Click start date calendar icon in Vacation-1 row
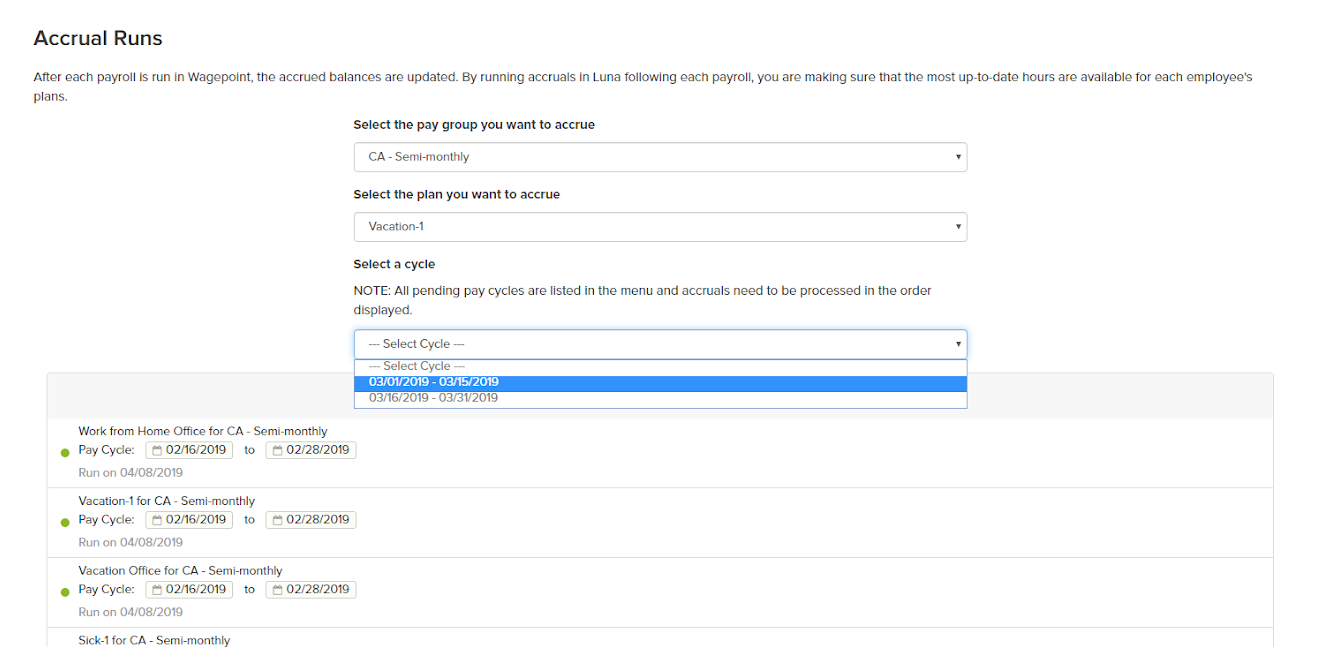This screenshot has height=647, width=1324. pyautogui.click(x=157, y=520)
